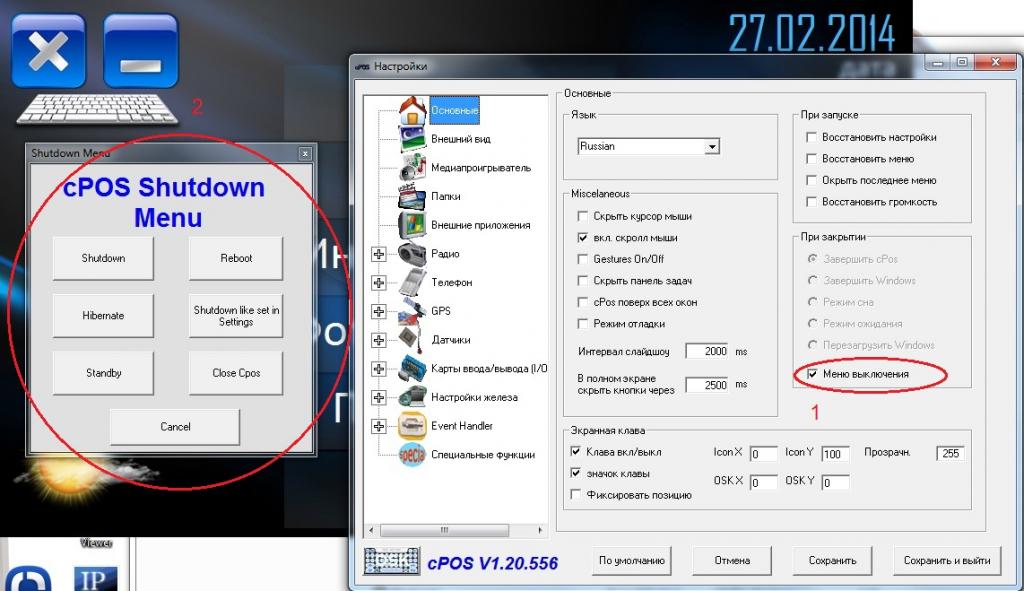Expand the GPS tree node
Image resolution: width=1024 pixels, height=591 pixels.
click(x=379, y=311)
